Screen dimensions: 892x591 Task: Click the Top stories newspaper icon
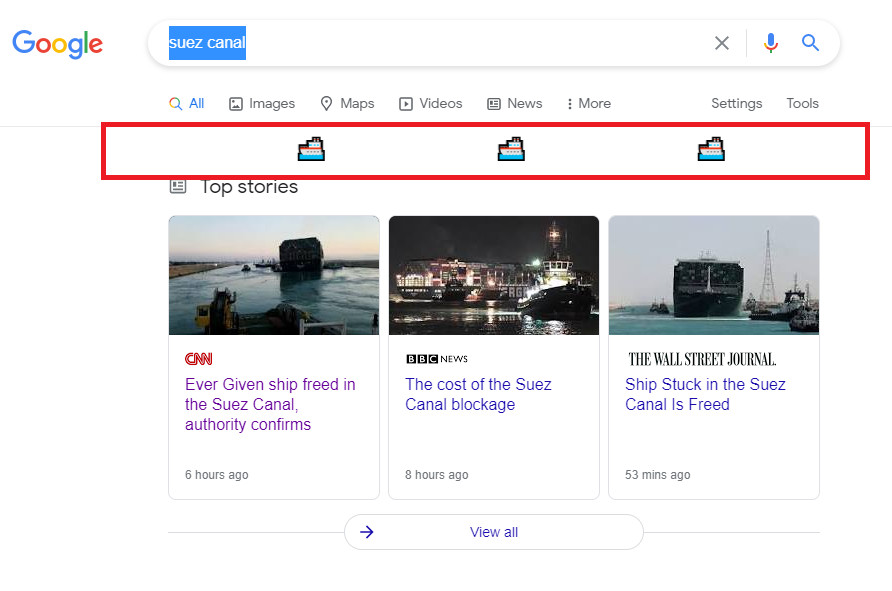click(178, 187)
